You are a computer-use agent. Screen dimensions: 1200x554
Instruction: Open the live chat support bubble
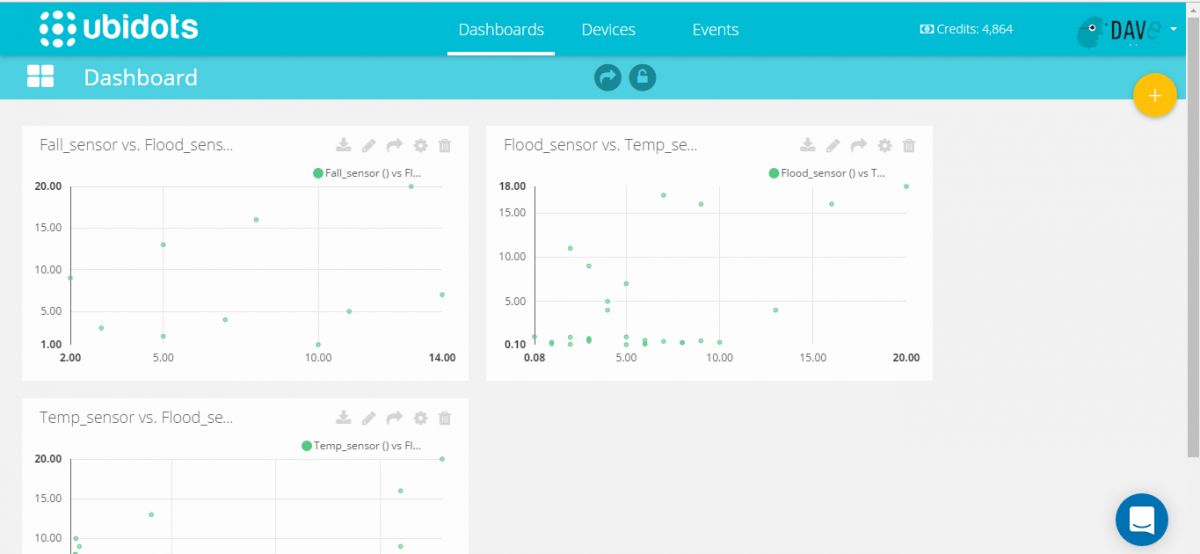(1141, 519)
